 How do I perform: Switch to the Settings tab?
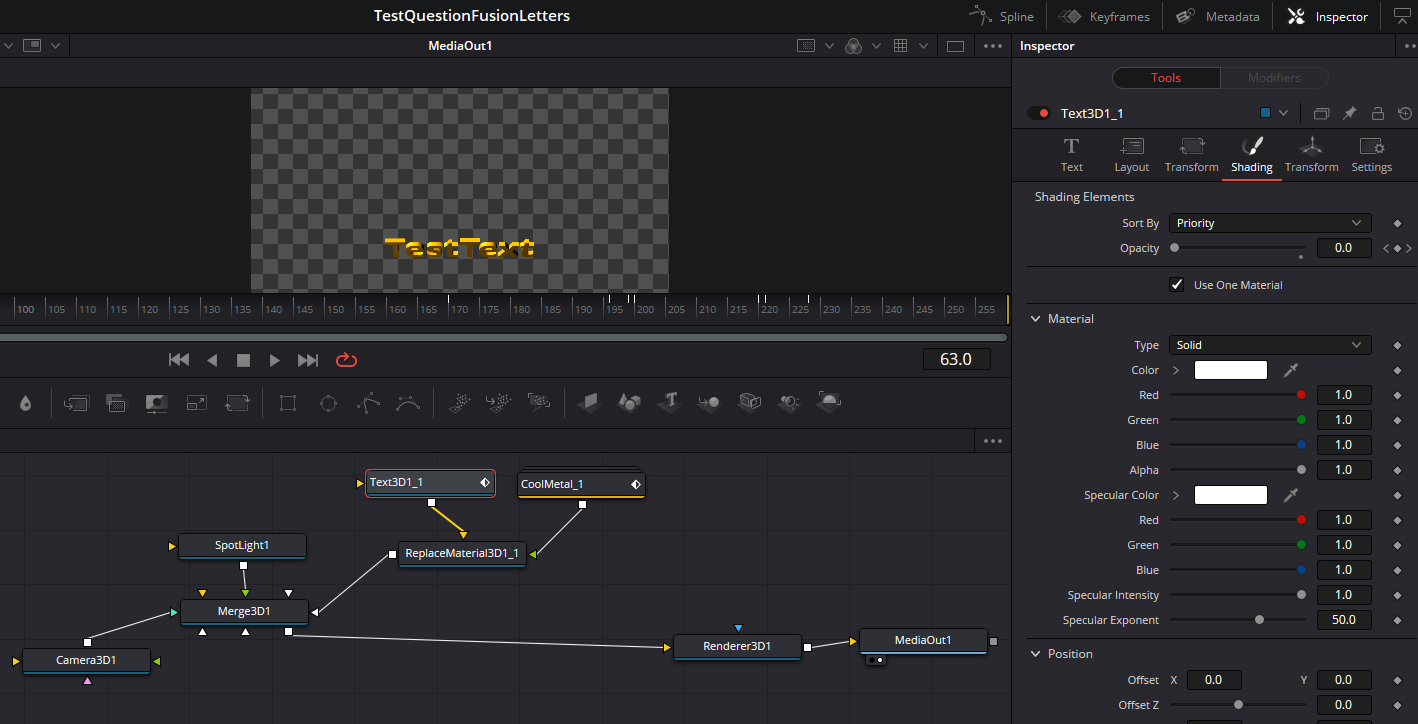[x=1371, y=155]
